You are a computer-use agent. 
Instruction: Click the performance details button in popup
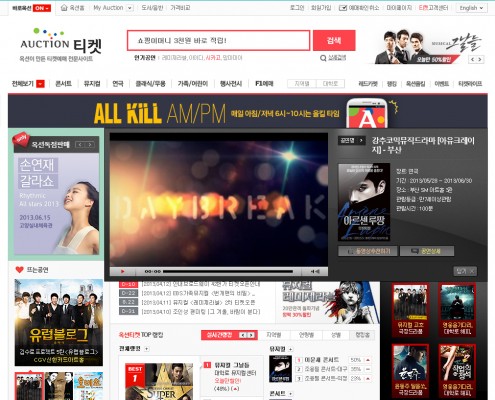pos(427,251)
